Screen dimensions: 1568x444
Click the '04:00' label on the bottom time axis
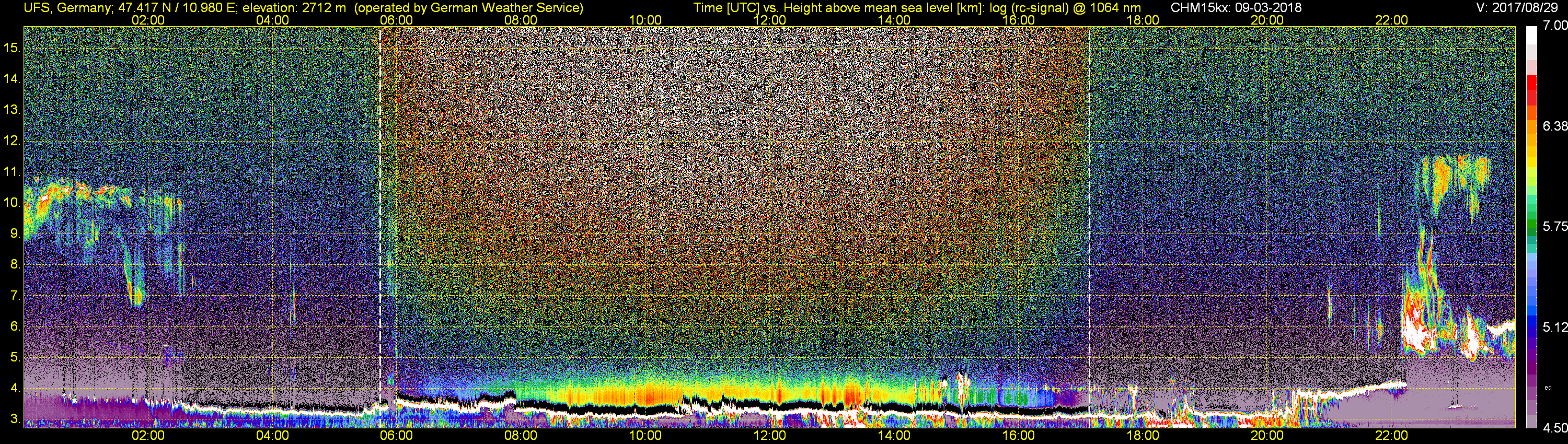point(272,436)
